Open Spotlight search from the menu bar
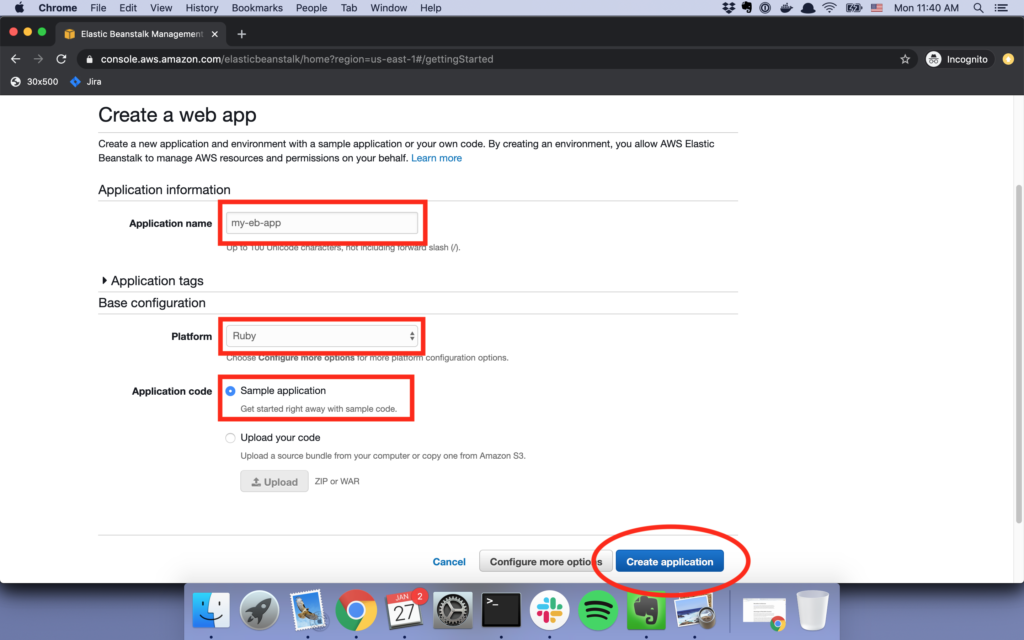Viewport: 1024px width, 640px height. pyautogui.click(x=977, y=7)
